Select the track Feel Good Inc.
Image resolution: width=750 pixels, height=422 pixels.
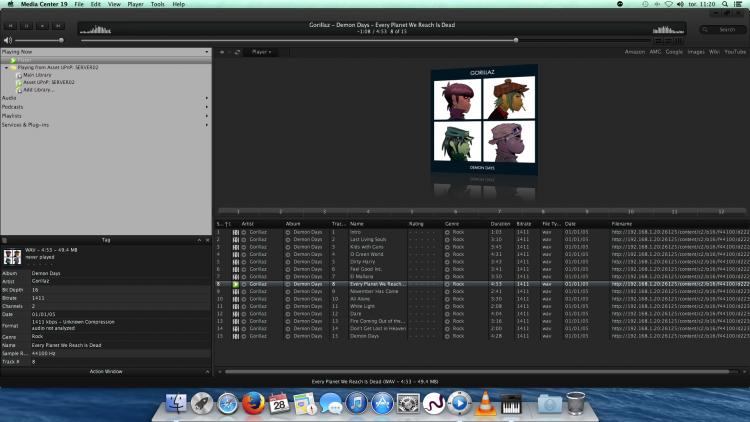(366, 269)
